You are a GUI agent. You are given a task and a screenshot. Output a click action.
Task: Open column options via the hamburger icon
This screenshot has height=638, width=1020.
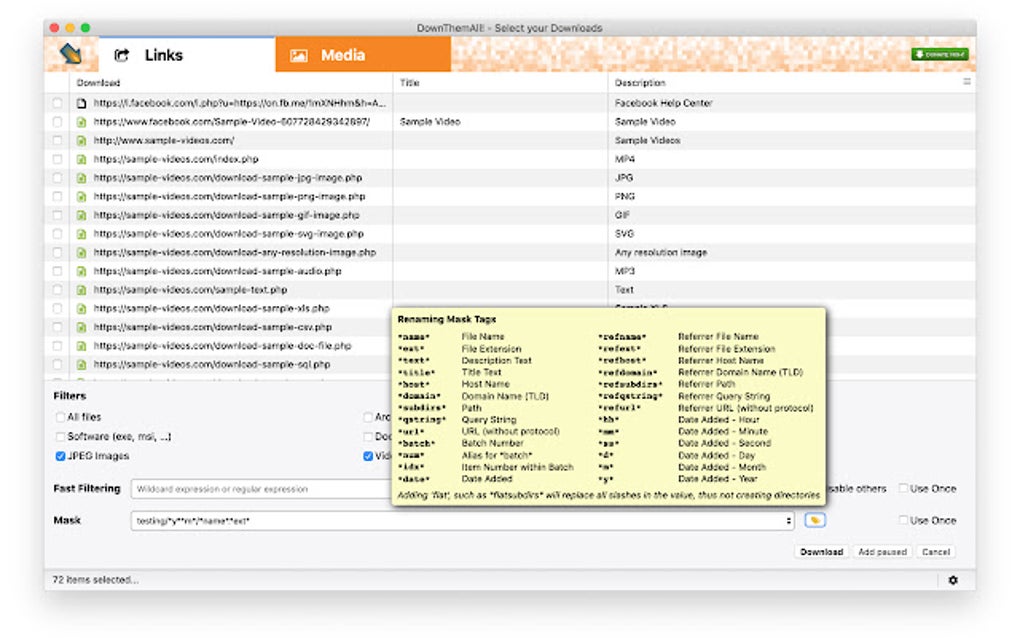click(x=965, y=83)
